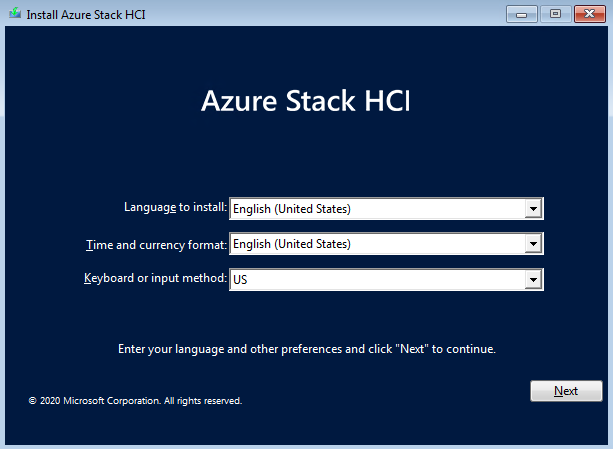This screenshot has width=613, height=449.
Task: Click Next to continue setup
Action: click(x=566, y=391)
